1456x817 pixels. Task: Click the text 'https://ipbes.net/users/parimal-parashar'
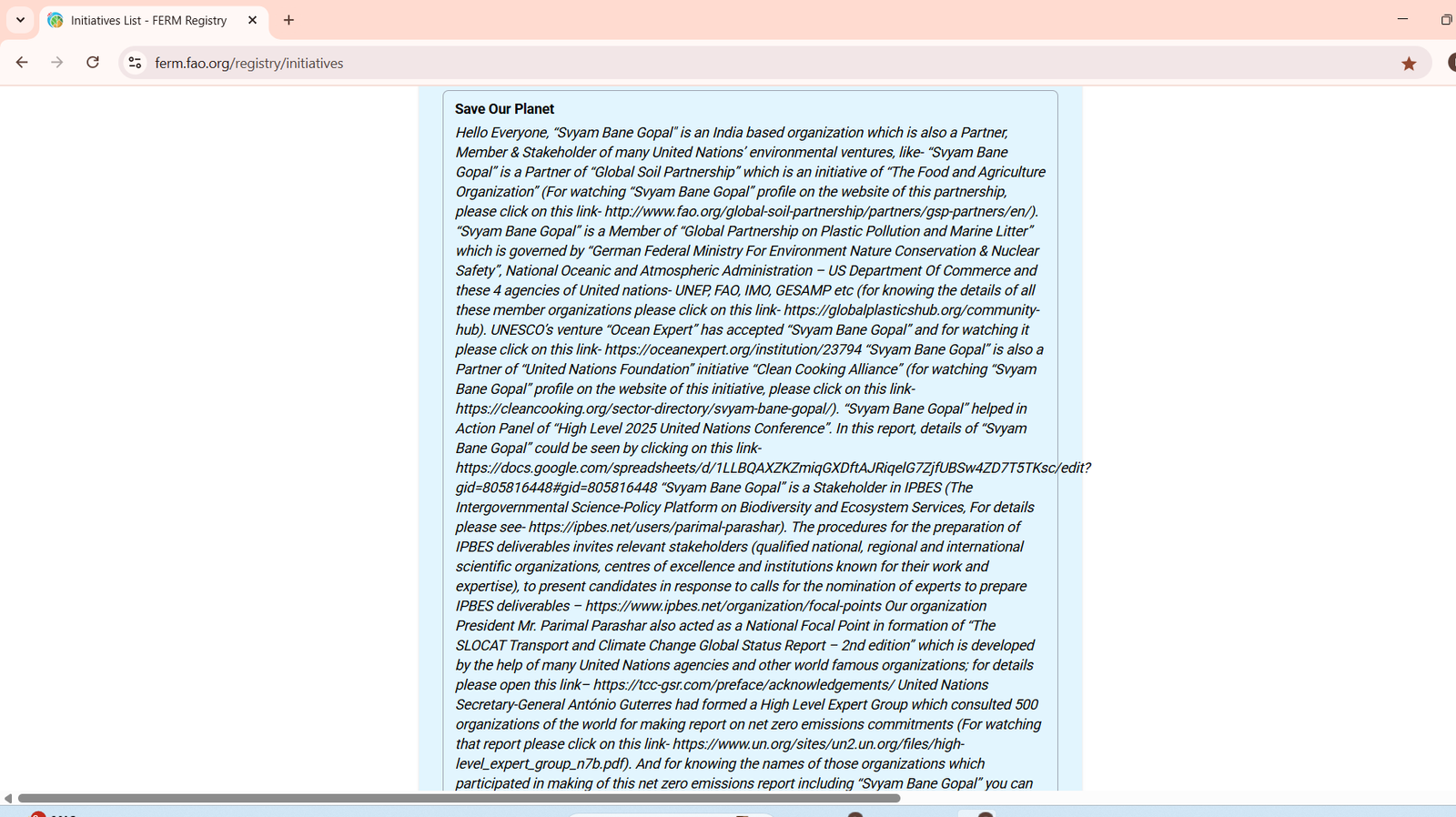[656, 527]
